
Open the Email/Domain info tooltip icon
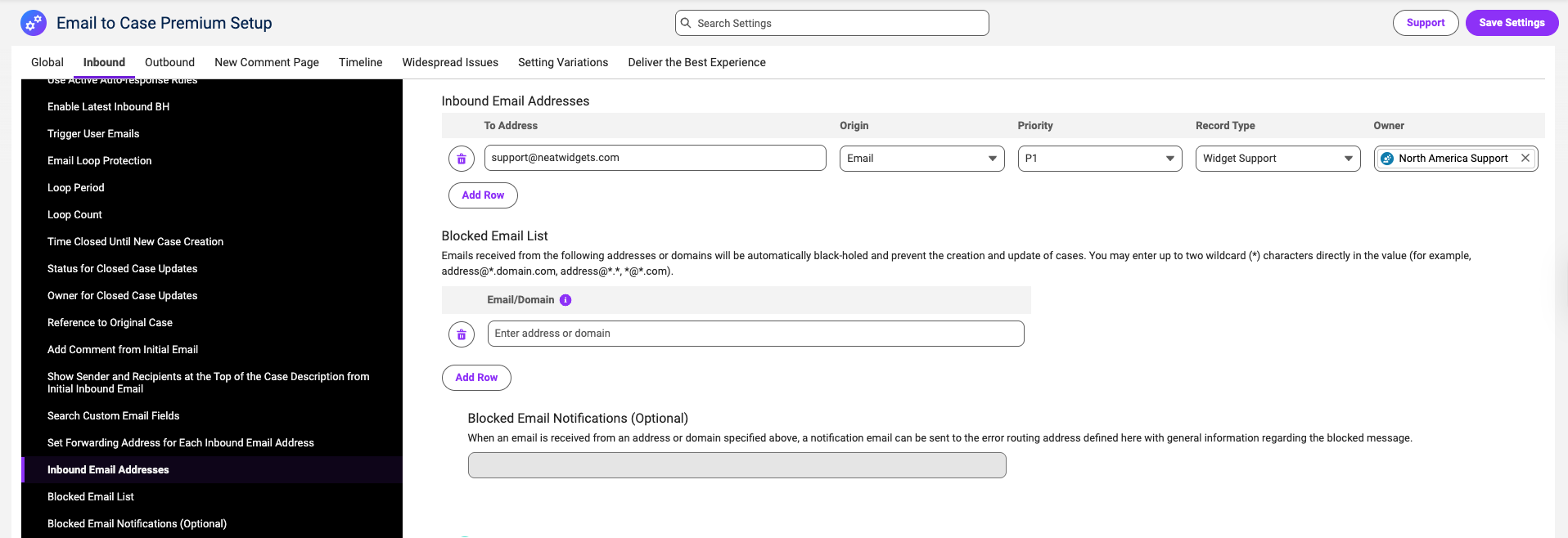tap(565, 300)
